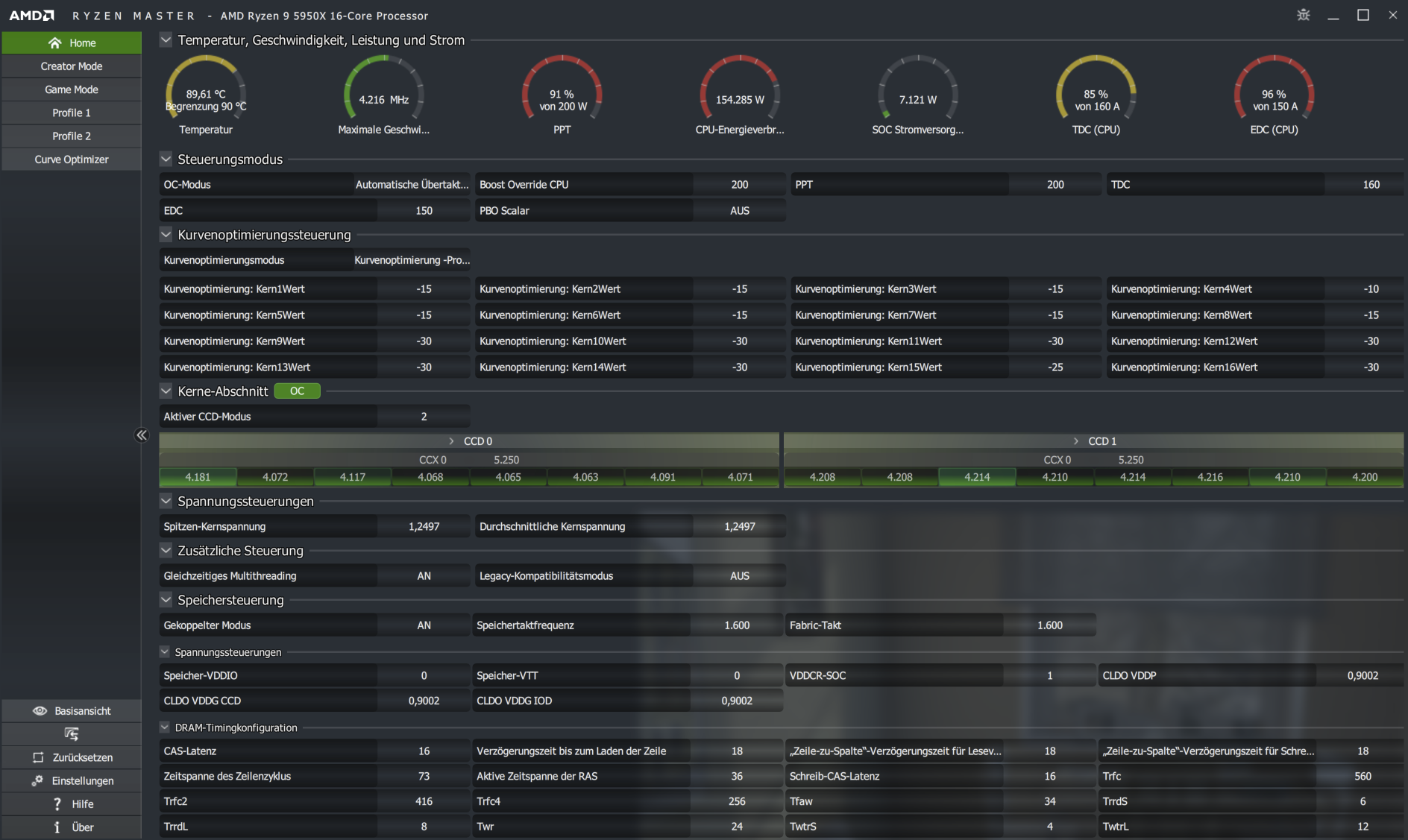Screen dimensions: 1408x840
Task: Toggle Gekoppelter Modus AN value
Action: click(424, 625)
